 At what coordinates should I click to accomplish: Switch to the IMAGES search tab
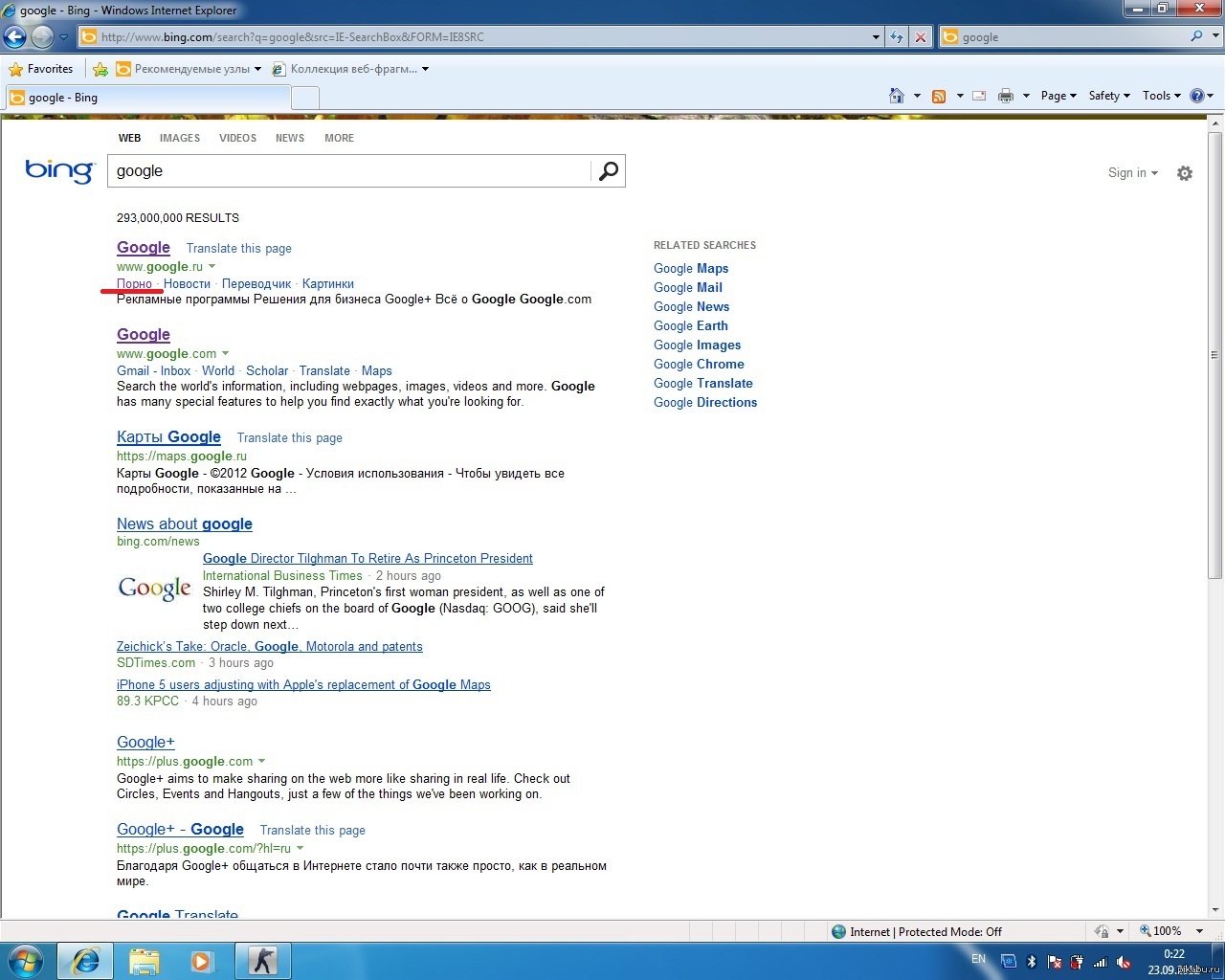pos(180,138)
